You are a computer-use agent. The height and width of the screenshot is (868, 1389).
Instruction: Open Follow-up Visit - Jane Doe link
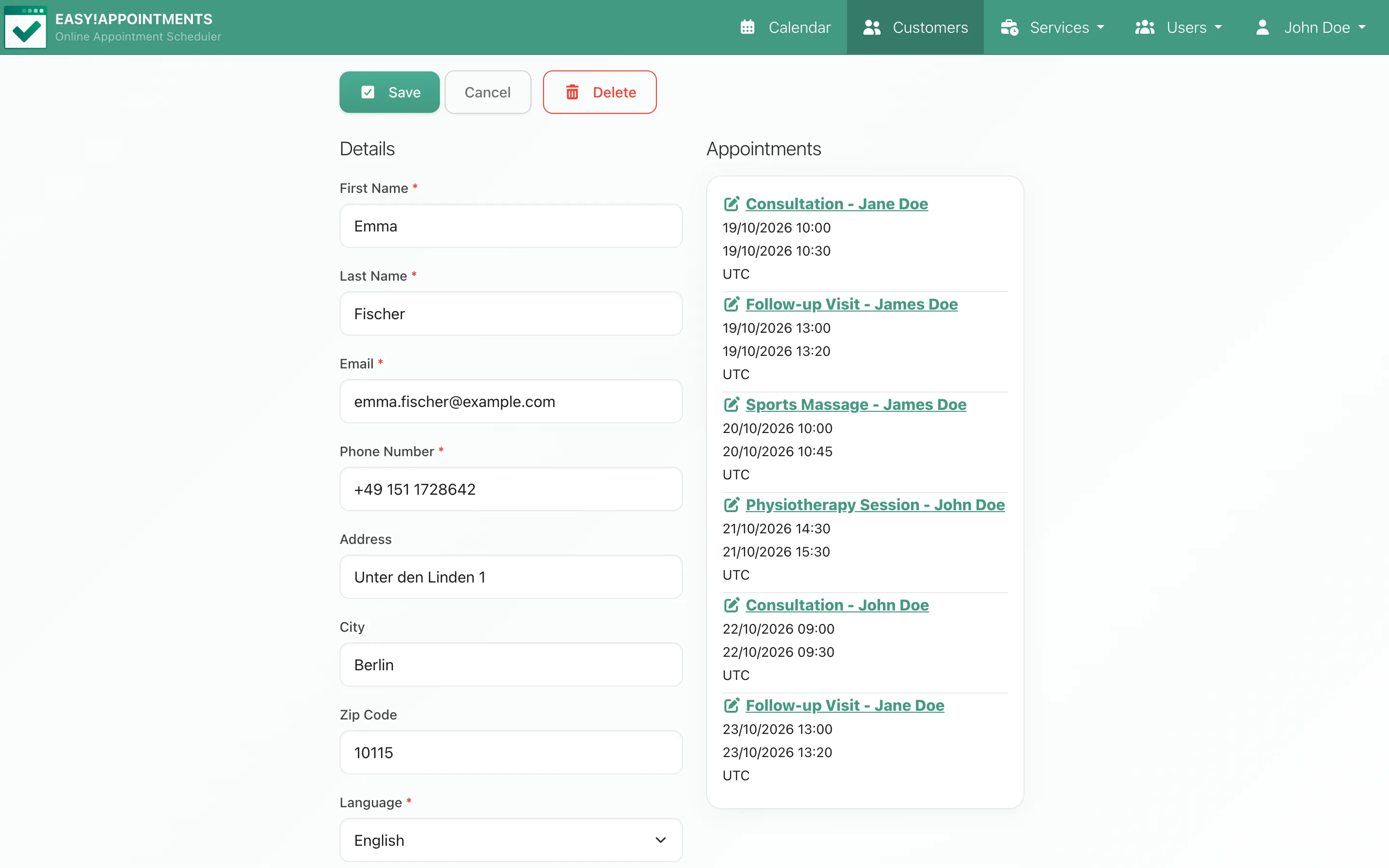[x=845, y=705]
